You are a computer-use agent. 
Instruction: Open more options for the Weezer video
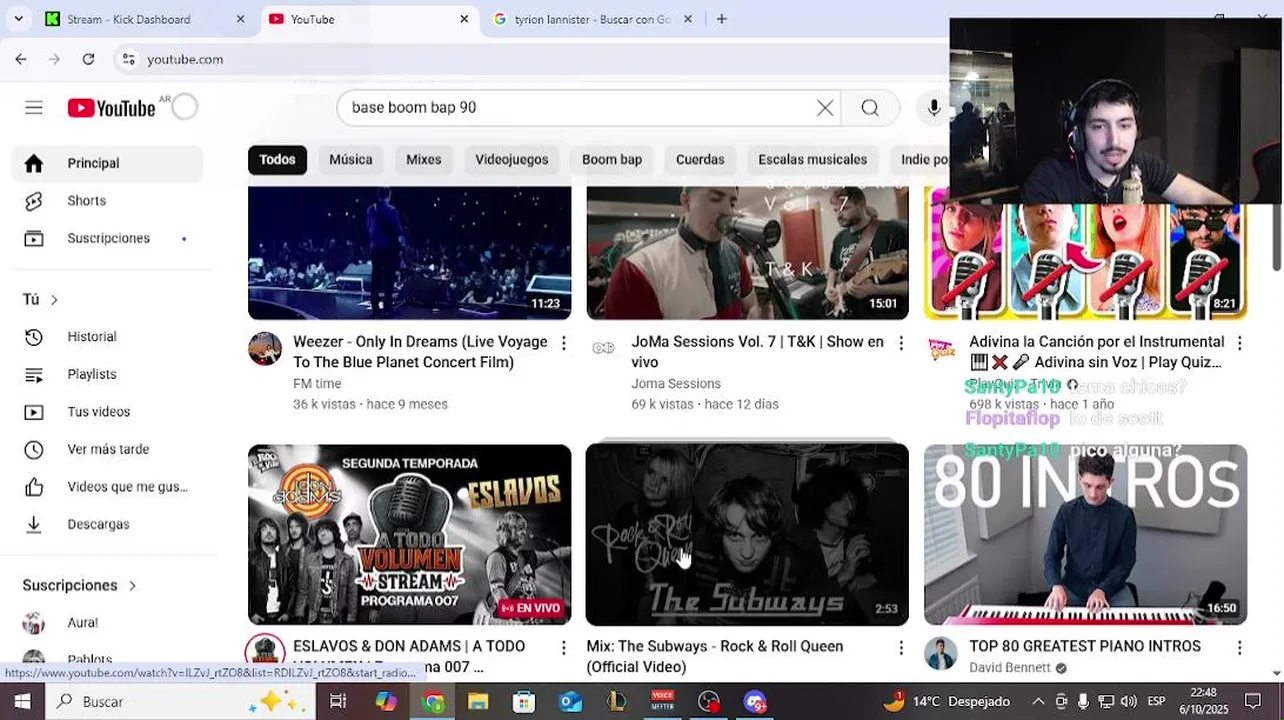[563, 343]
